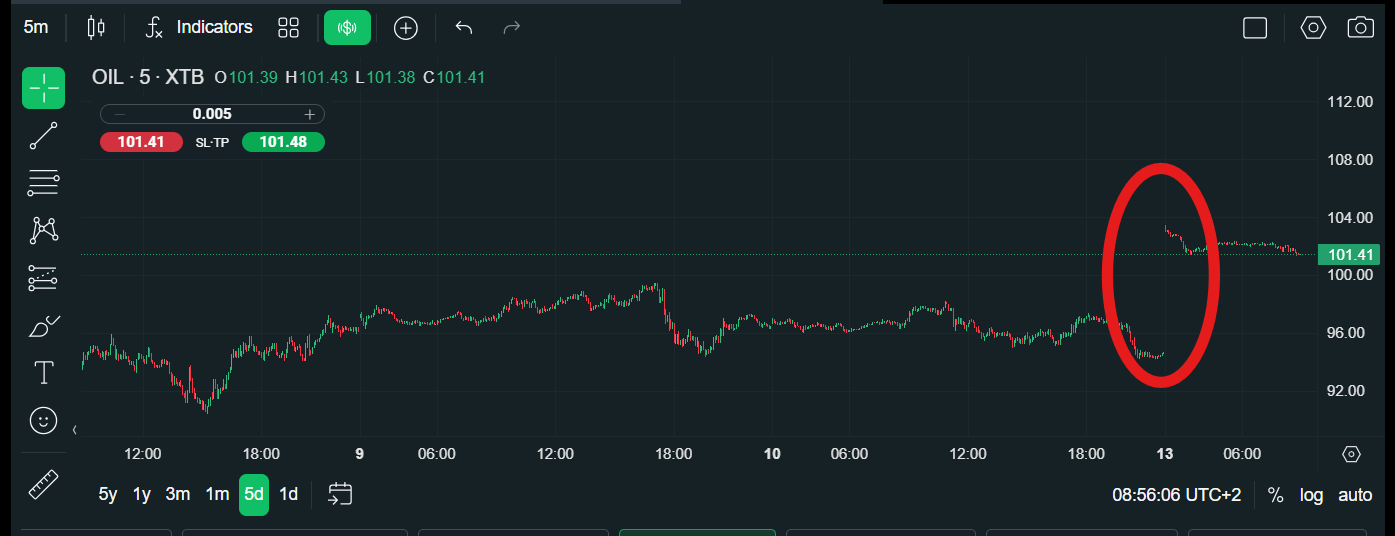The image size is (1395, 536).
Task: Open the candlestick chart type dropdown
Action: (96, 27)
